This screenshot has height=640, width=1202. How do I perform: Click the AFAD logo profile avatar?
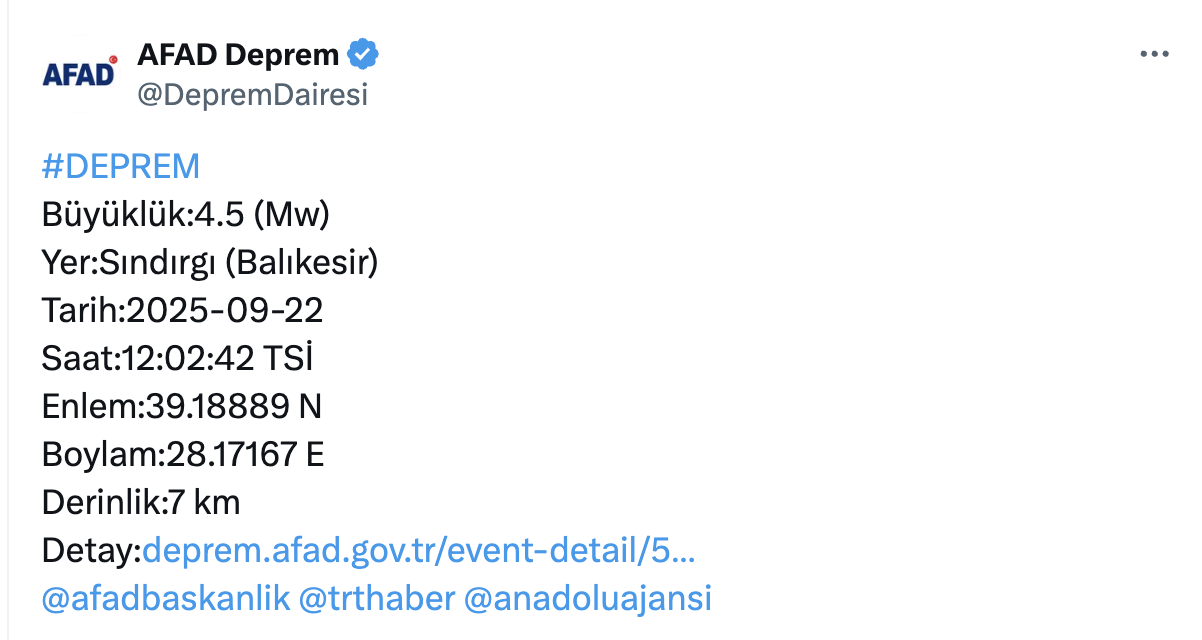[x=79, y=73]
